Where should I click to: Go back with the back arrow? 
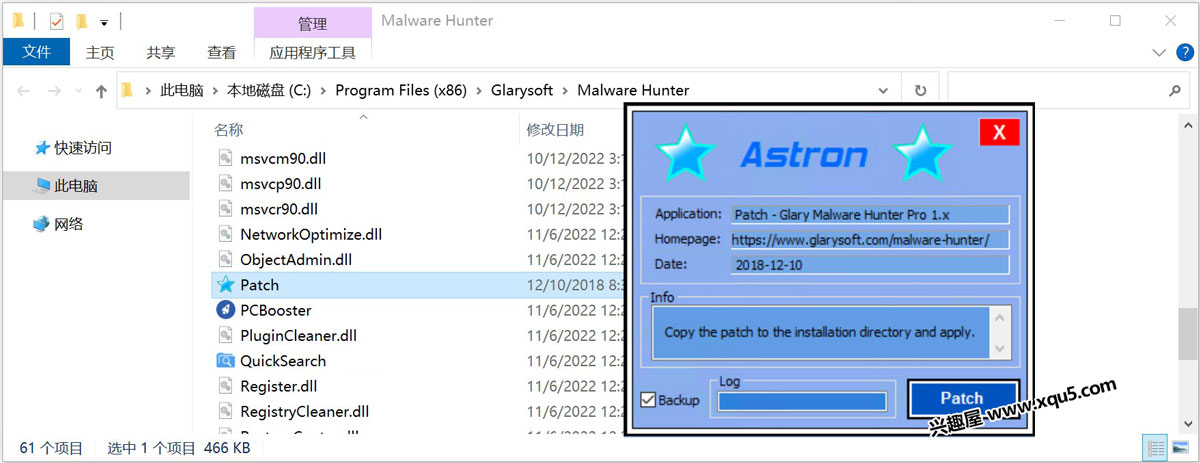click(x=24, y=90)
